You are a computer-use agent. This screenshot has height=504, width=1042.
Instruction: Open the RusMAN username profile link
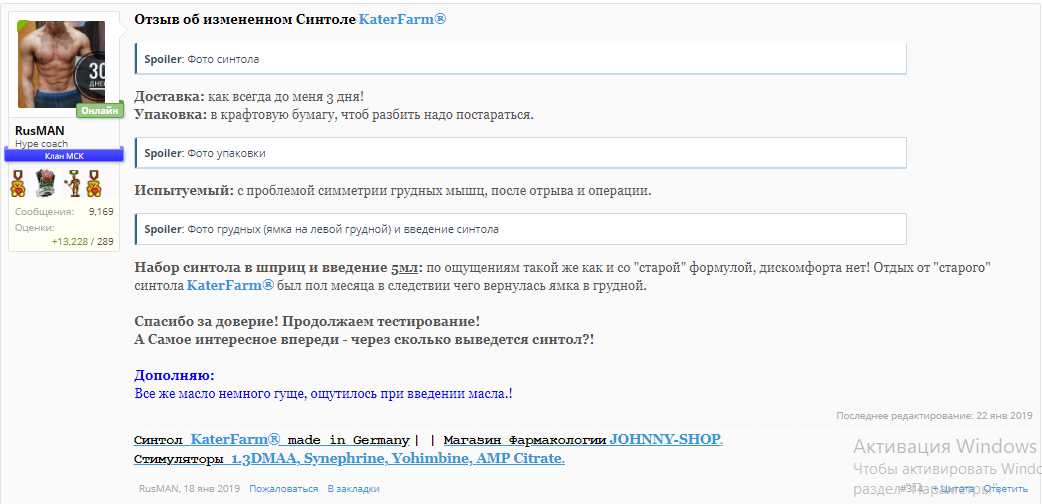click(39, 130)
